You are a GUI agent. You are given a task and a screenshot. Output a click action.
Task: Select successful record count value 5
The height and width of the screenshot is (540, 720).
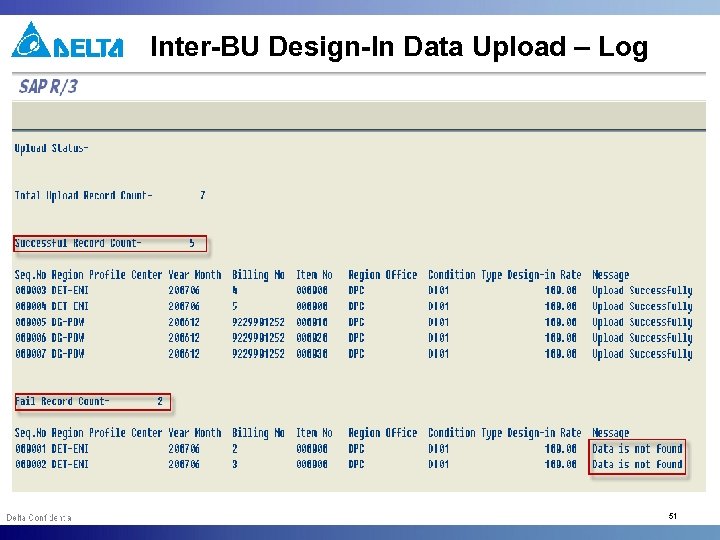click(192, 243)
